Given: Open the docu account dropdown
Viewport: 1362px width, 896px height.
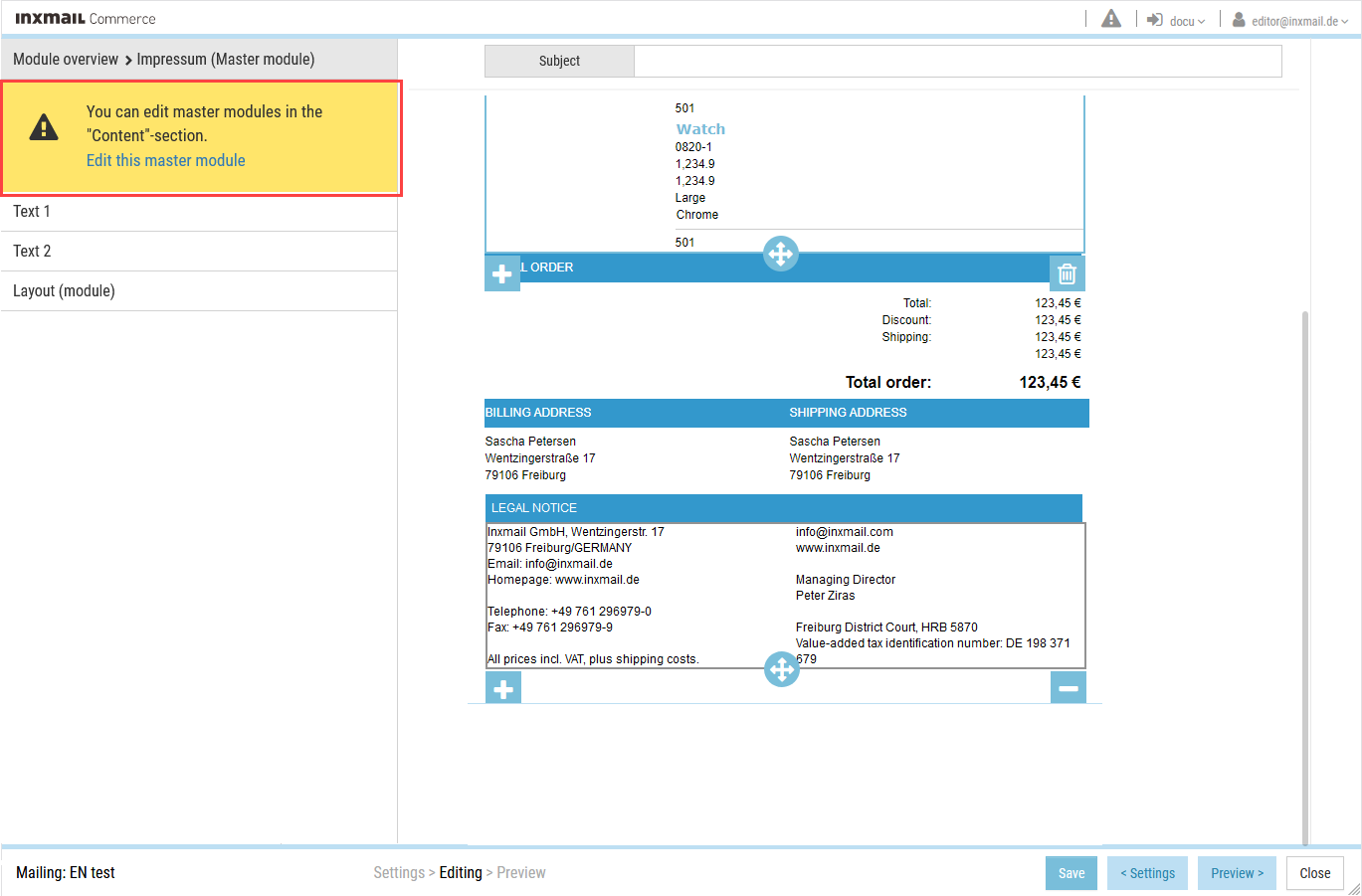Looking at the screenshot, I should click(x=1187, y=21).
